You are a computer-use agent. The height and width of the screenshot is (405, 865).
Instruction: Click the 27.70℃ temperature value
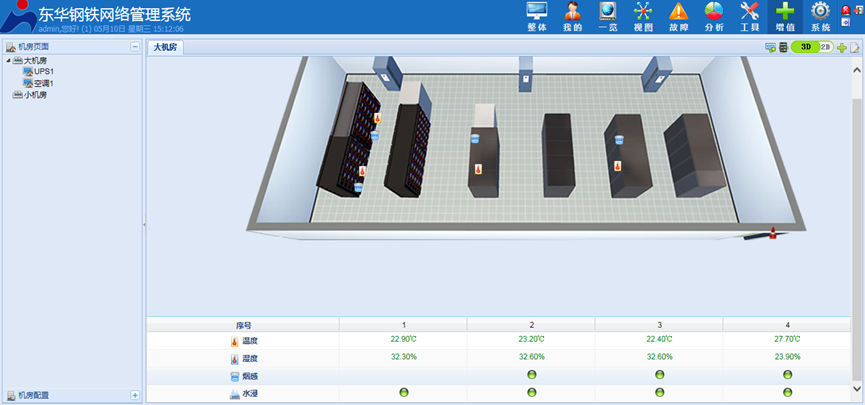pos(787,339)
